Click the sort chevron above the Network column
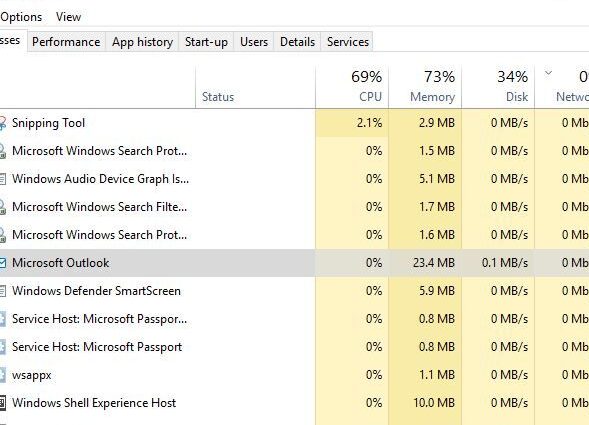Image resolution: width=589 pixels, height=425 pixels. point(548,73)
